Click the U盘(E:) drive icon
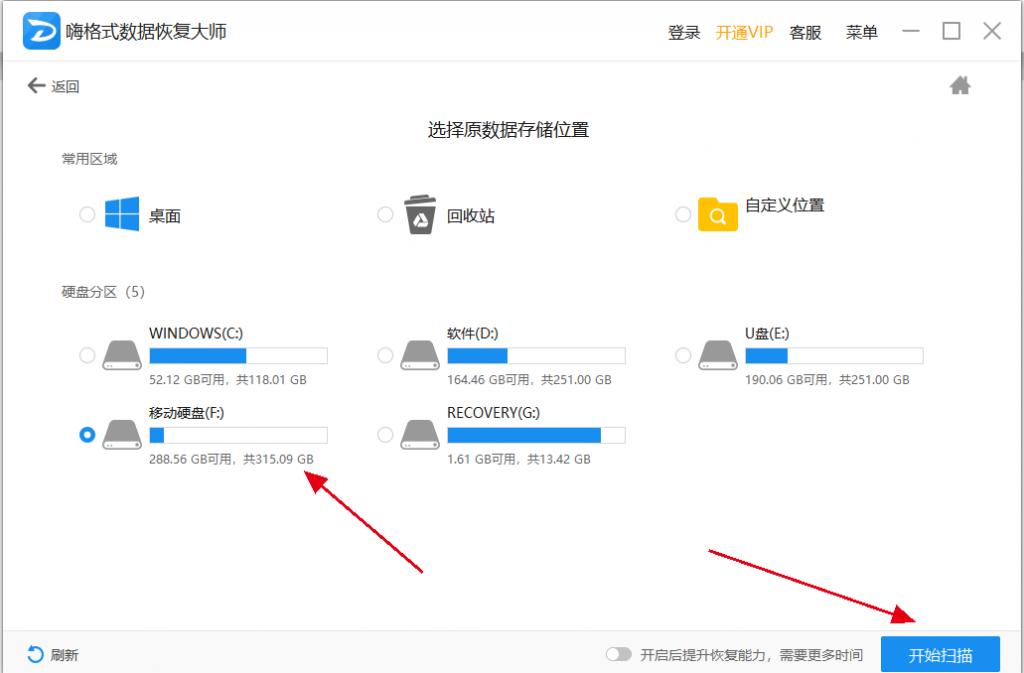1024x673 pixels. [x=718, y=356]
